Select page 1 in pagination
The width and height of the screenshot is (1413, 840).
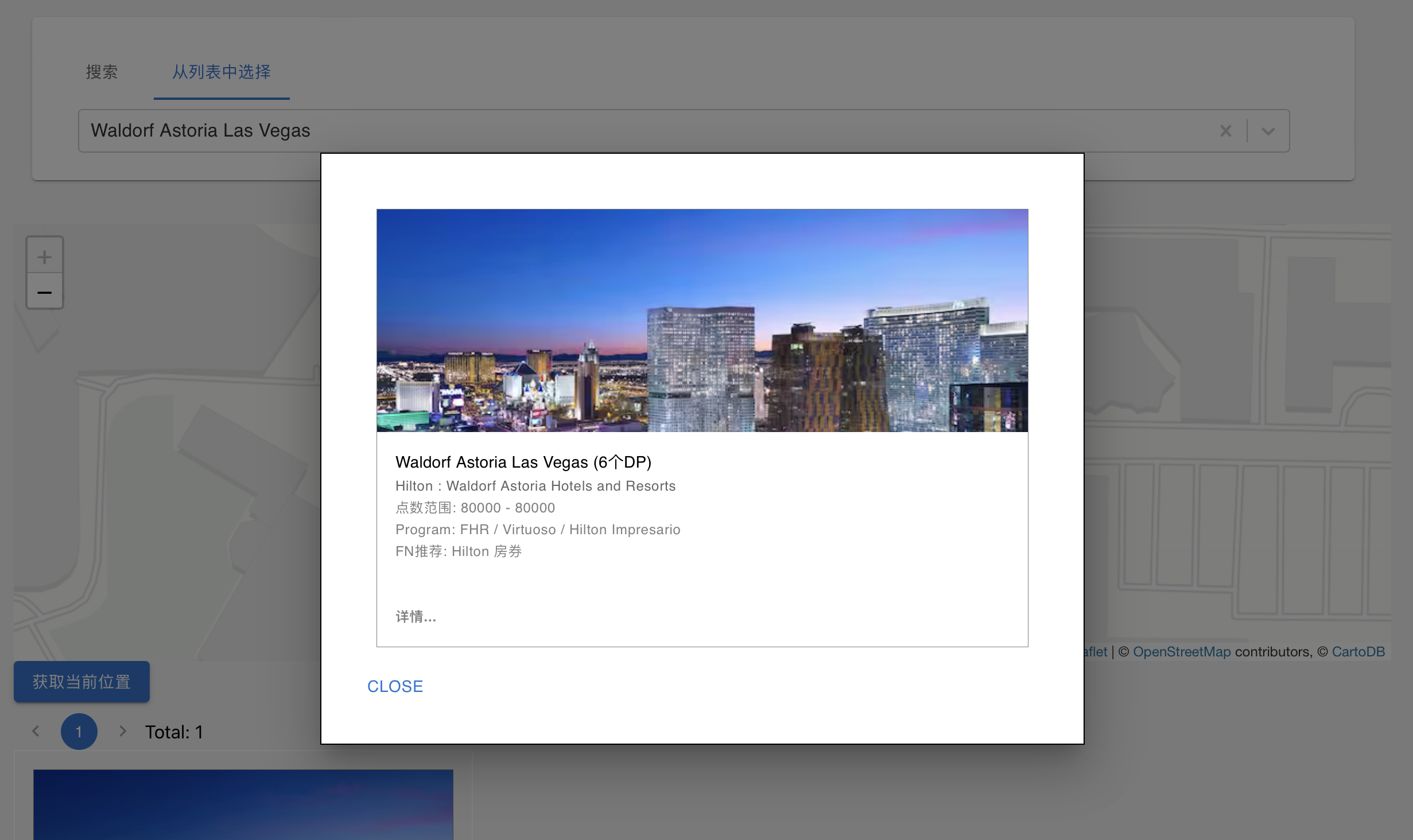(79, 731)
